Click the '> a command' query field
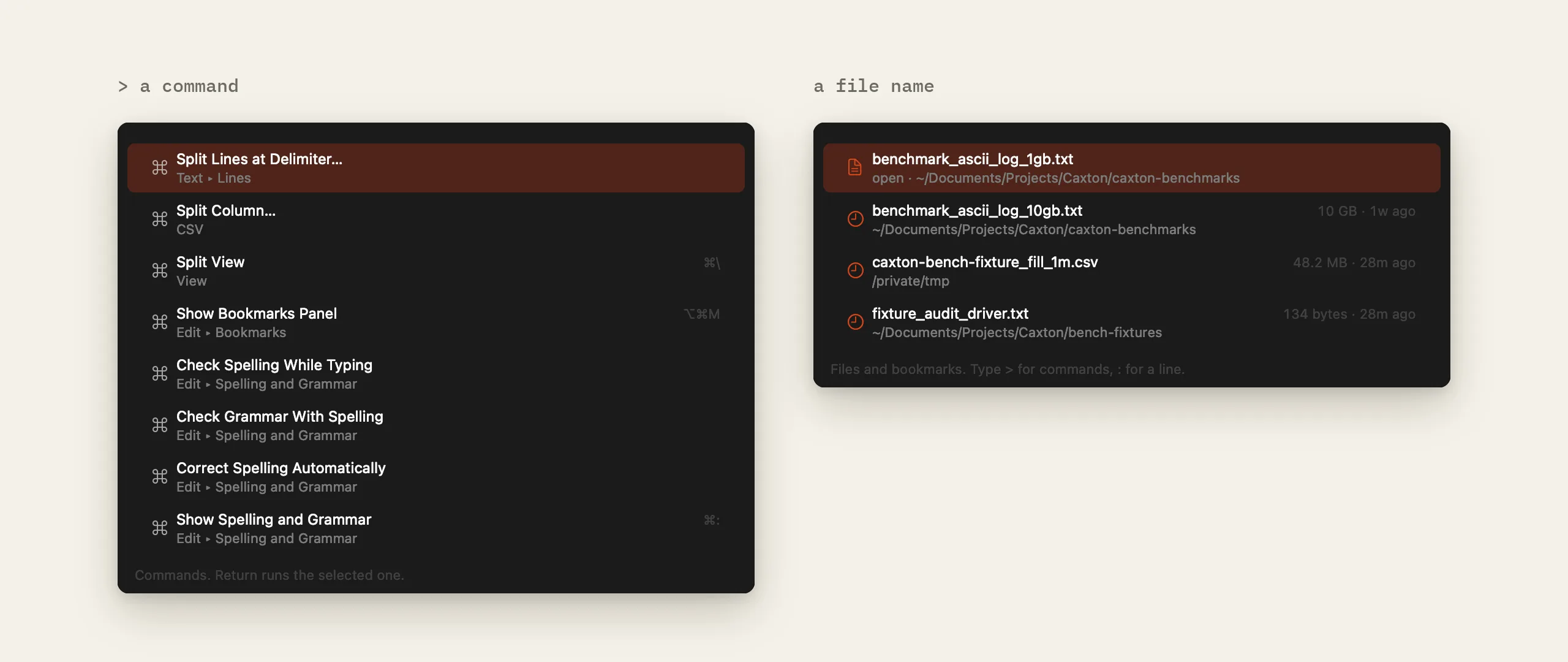Screen dimensions: 1568x662 pyautogui.click(x=178, y=86)
